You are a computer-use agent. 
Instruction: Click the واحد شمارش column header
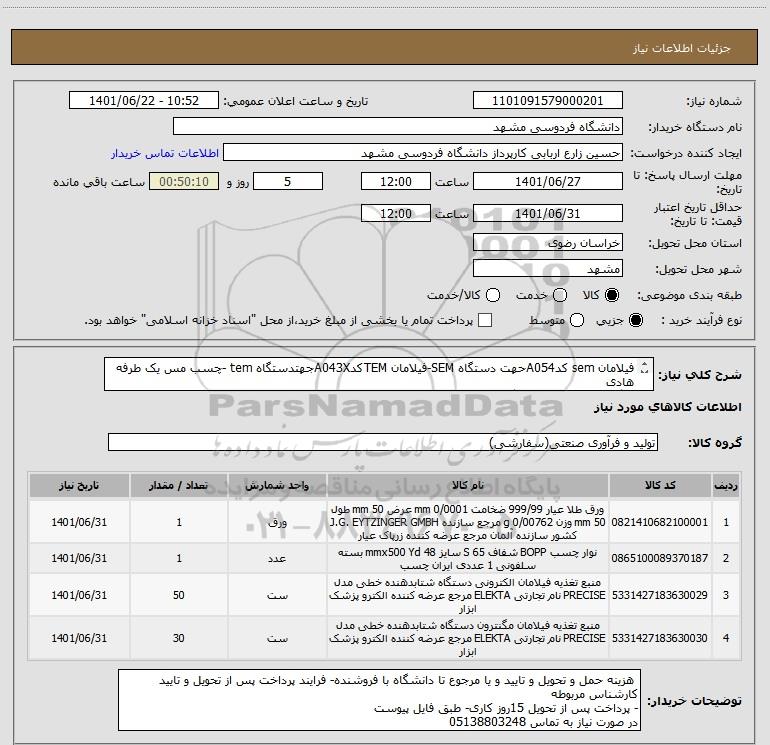[277, 485]
